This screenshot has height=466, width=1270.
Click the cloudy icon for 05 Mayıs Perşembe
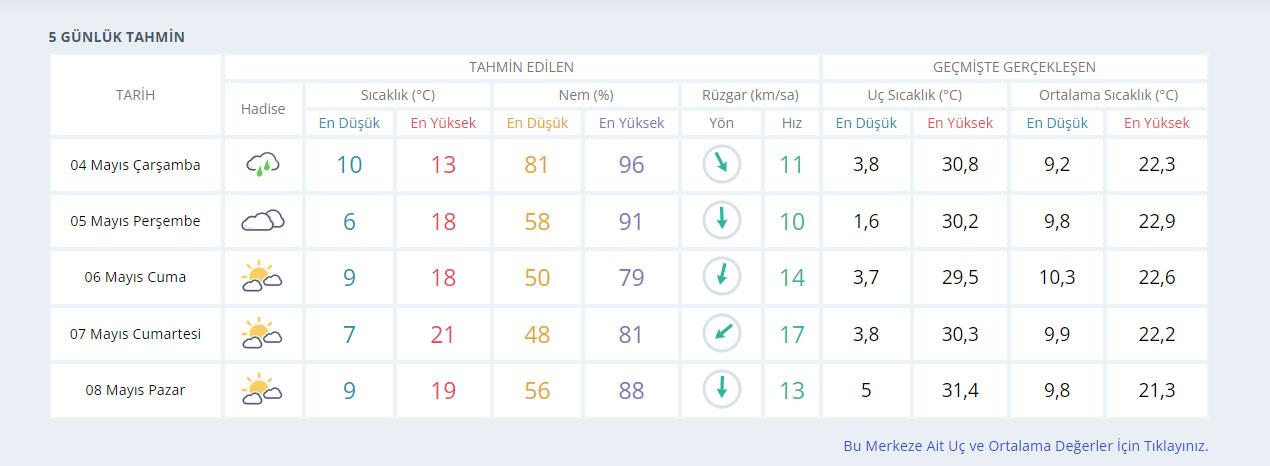coord(263,221)
